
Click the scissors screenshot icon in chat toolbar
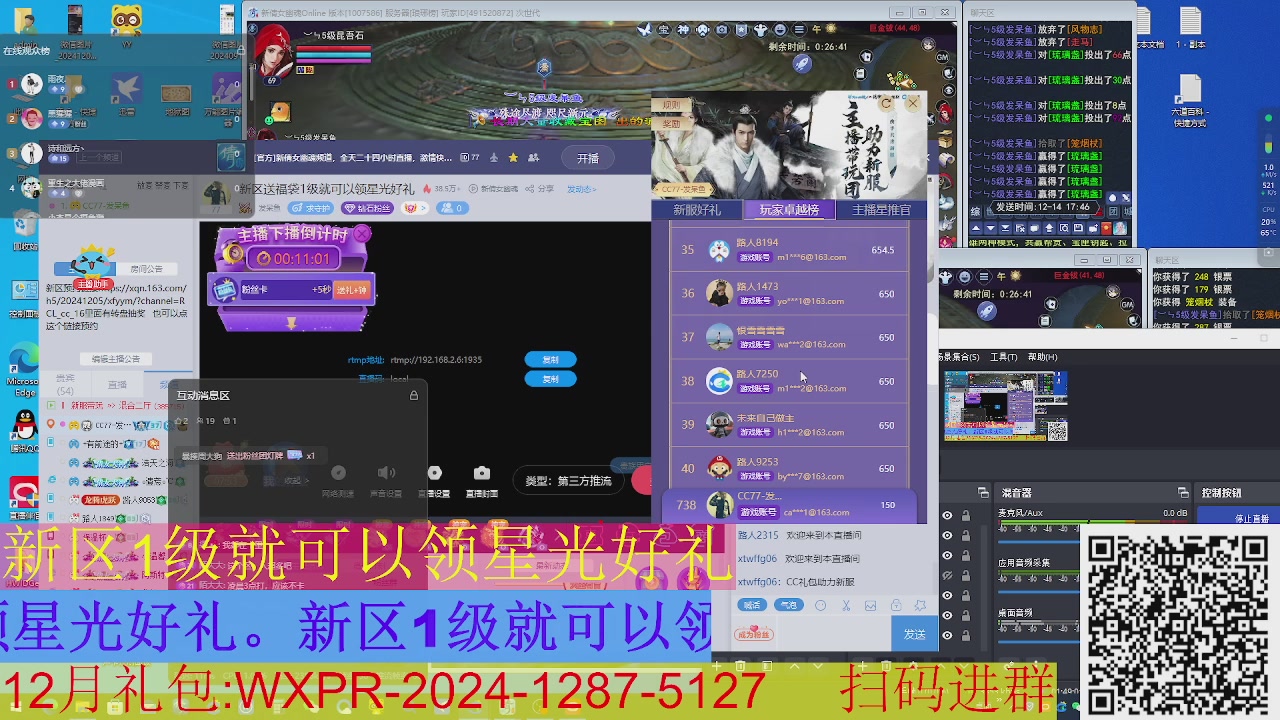click(x=846, y=605)
